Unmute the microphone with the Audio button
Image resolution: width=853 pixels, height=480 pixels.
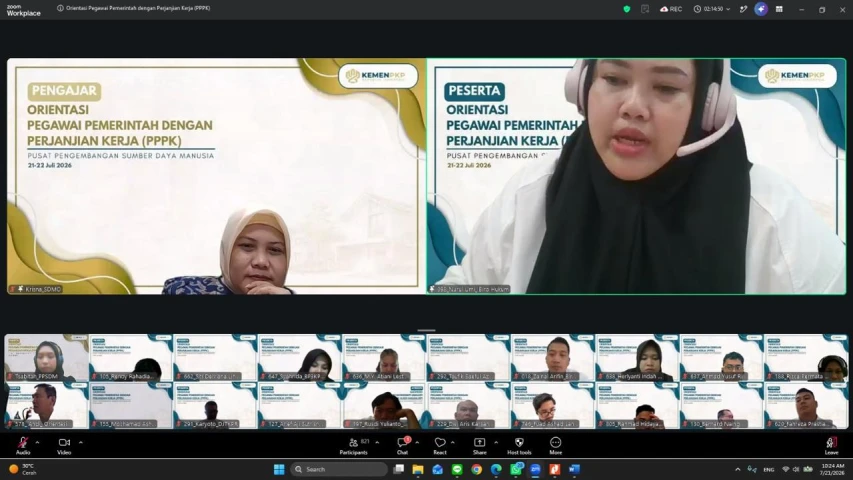(23, 445)
